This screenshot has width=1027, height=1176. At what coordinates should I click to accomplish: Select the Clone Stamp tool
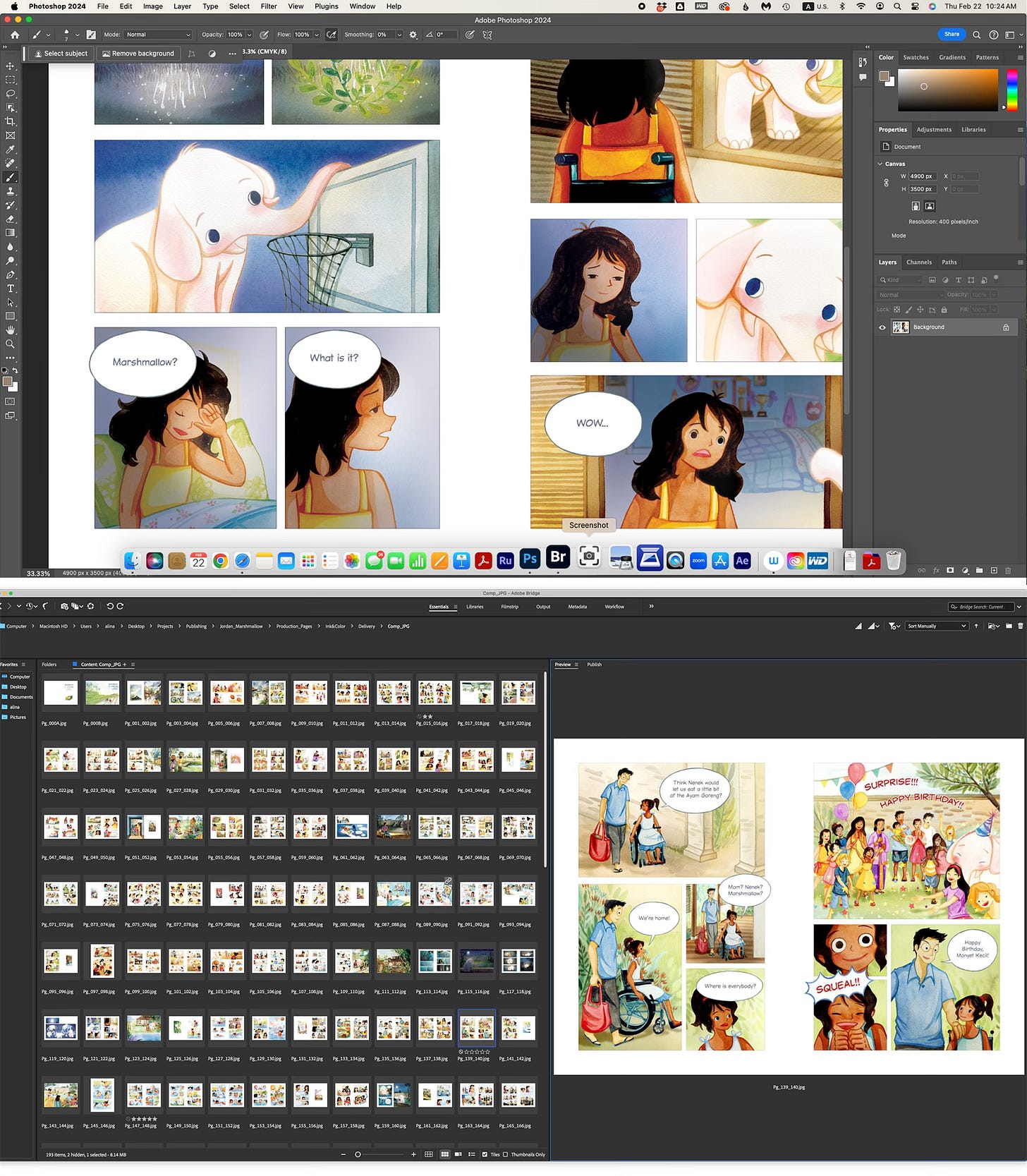[x=10, y=191]
